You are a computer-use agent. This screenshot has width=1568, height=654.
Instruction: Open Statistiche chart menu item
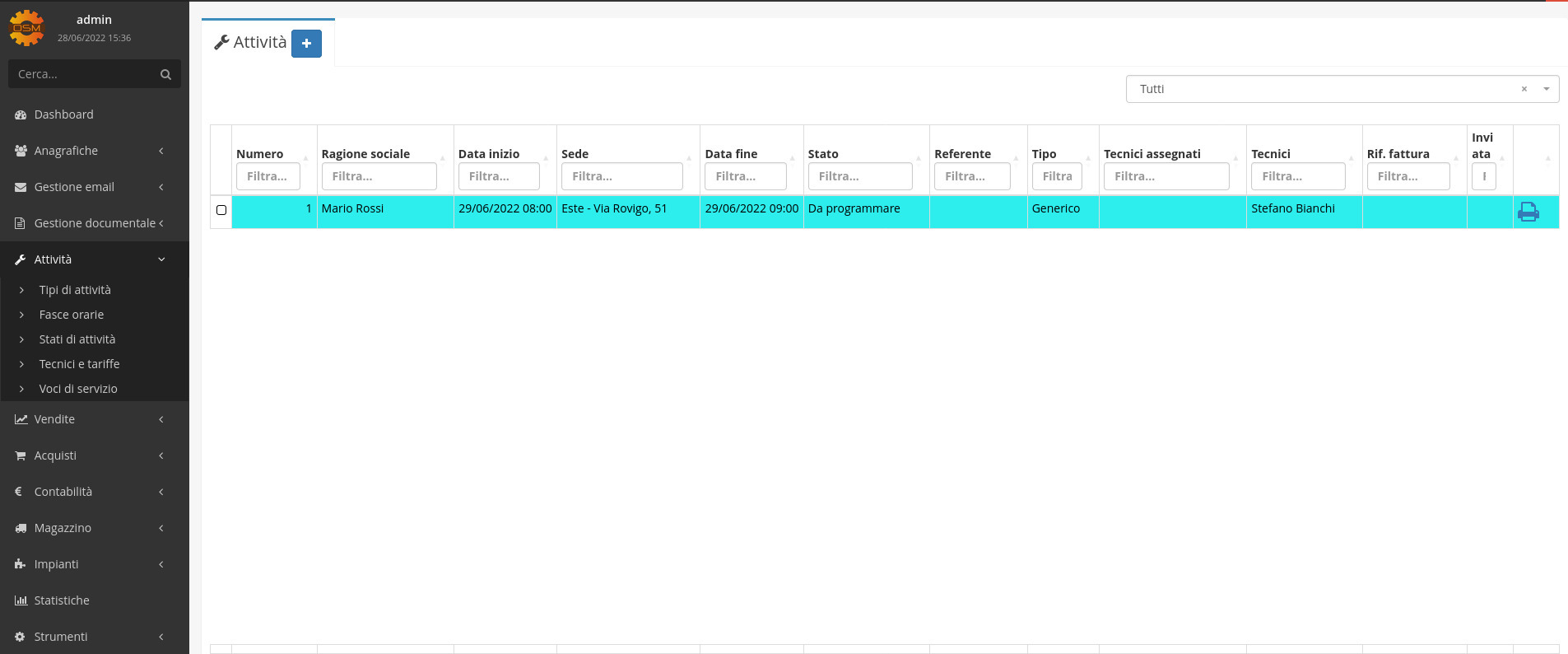(62, 600)
